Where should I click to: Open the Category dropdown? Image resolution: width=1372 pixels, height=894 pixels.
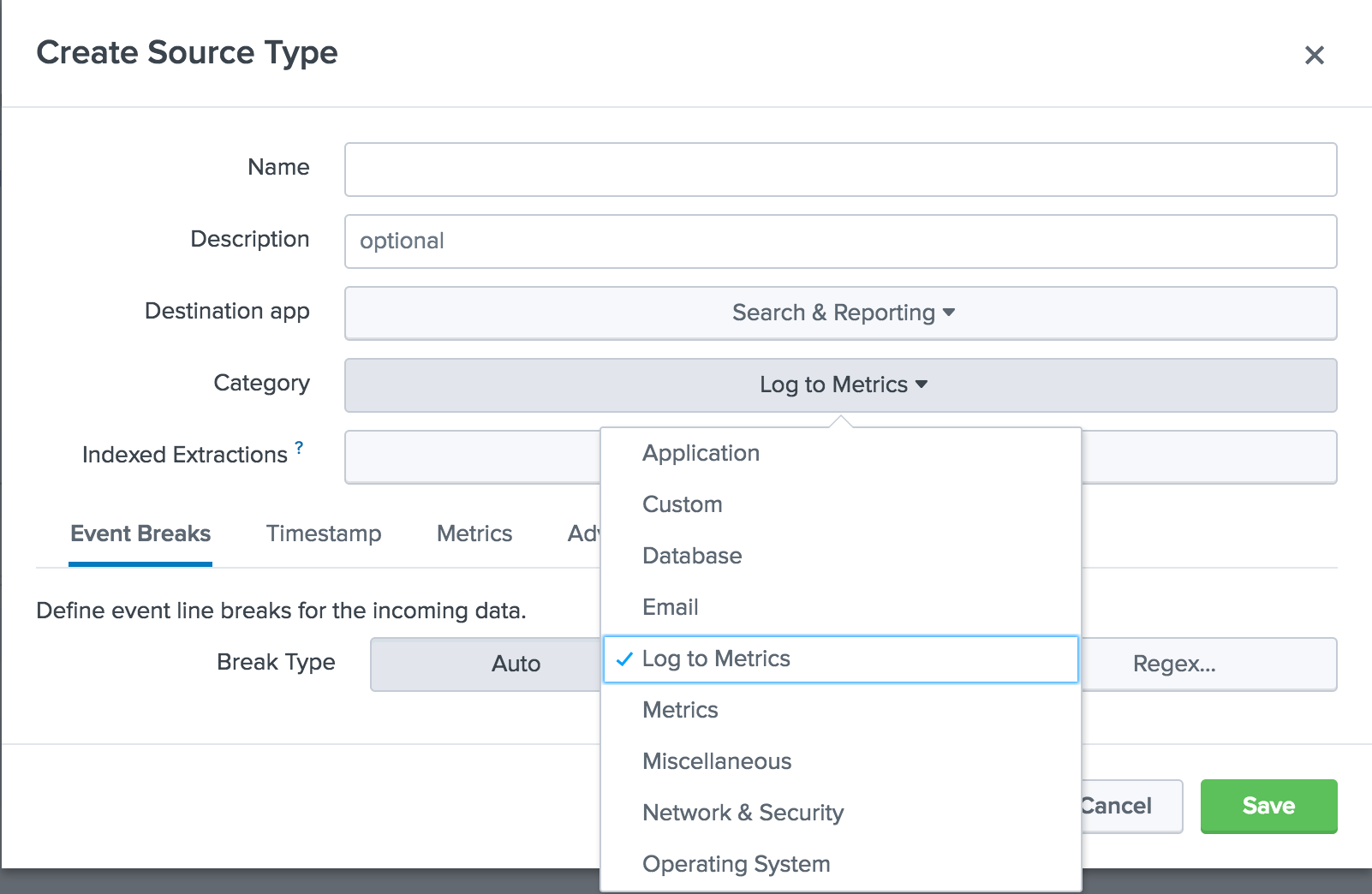tap(840, 384)
